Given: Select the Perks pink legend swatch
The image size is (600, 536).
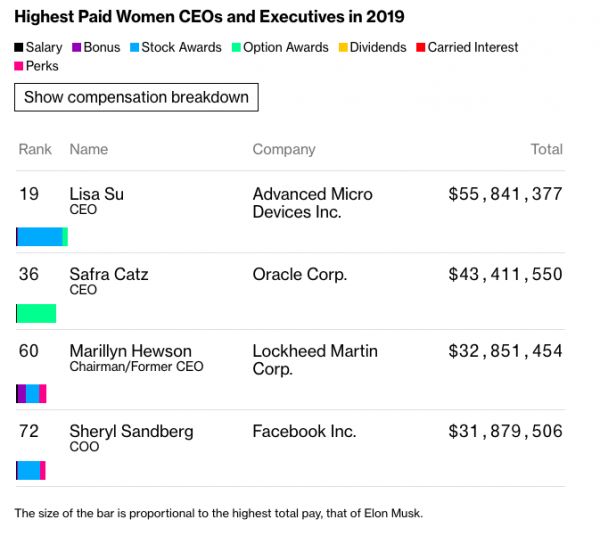Looking at the screenshot, I should coord(19,67).
